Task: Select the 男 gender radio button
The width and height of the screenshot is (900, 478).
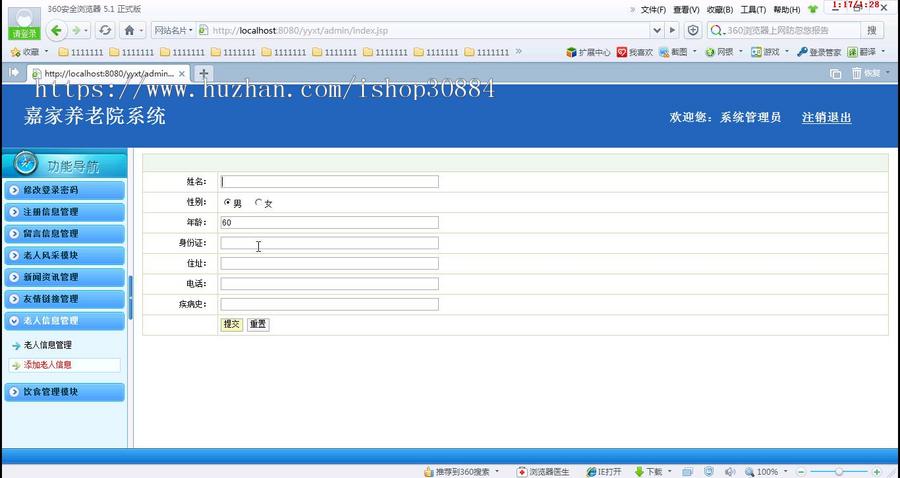Action: coord(227,203)
